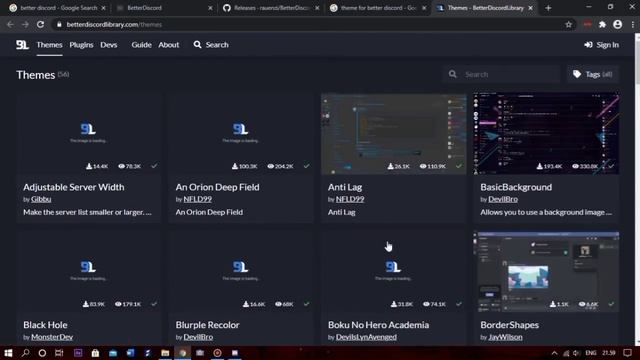Click the eye icon on Blurple Recolor card
640x360 pixels.
(278, 304)
